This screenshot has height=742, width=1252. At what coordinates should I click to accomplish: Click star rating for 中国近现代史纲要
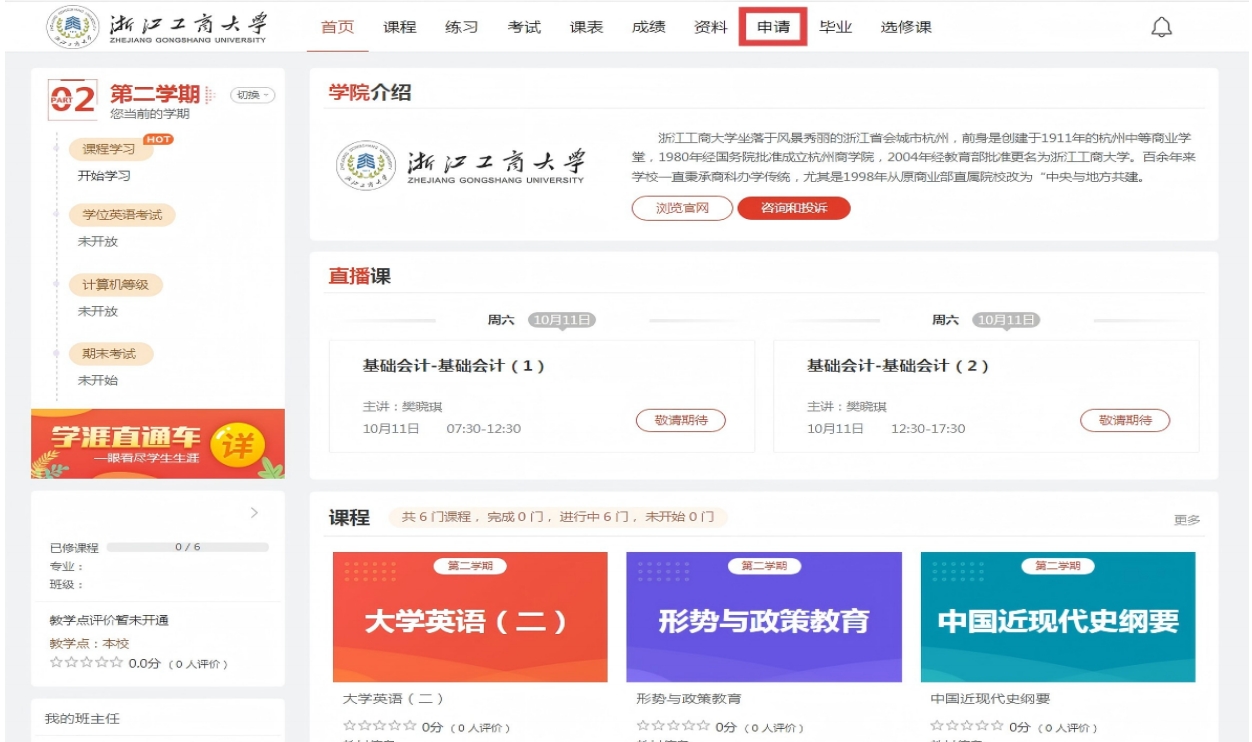[968, 726]
